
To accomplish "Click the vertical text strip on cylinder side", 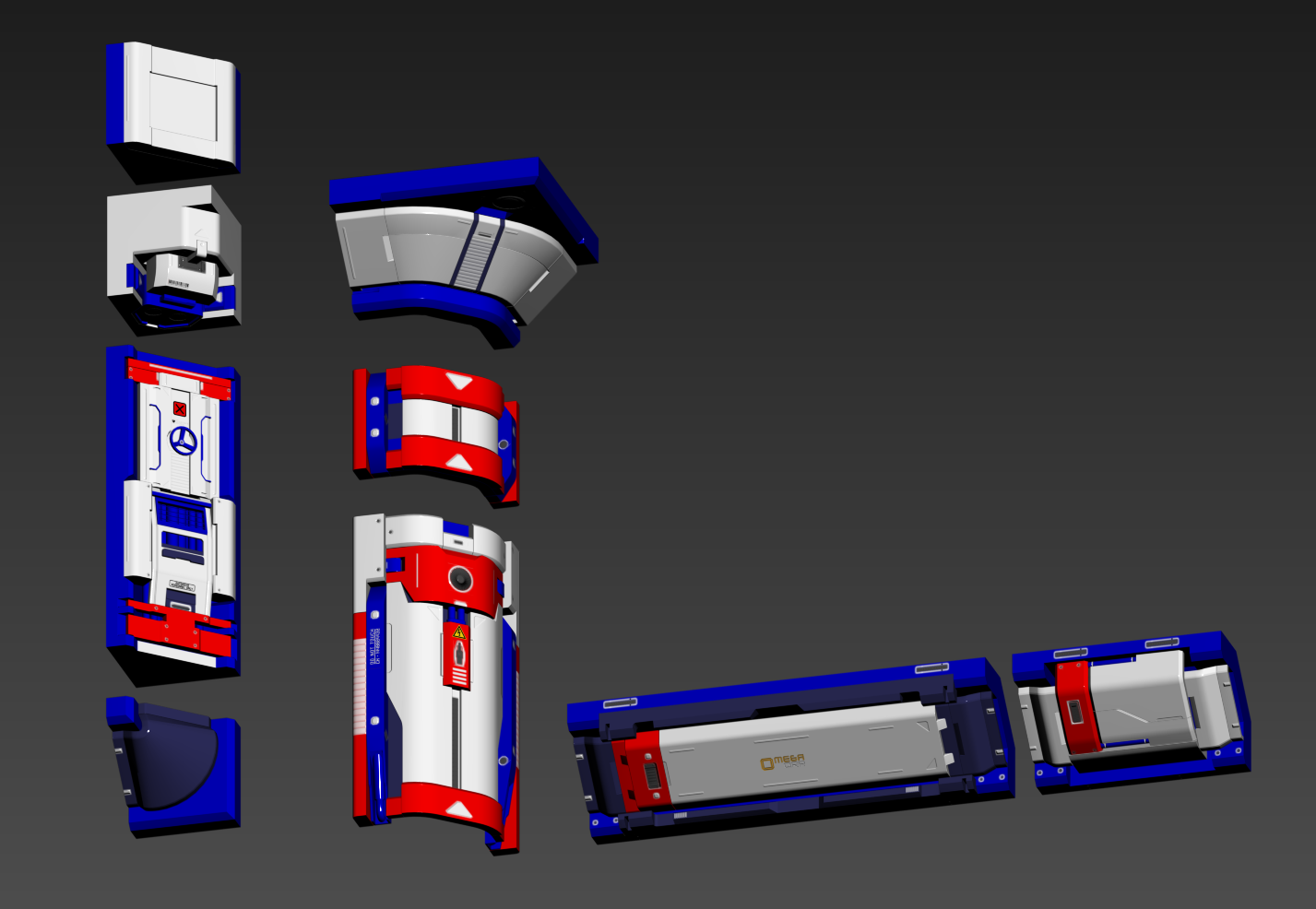I will click(374, 646).
